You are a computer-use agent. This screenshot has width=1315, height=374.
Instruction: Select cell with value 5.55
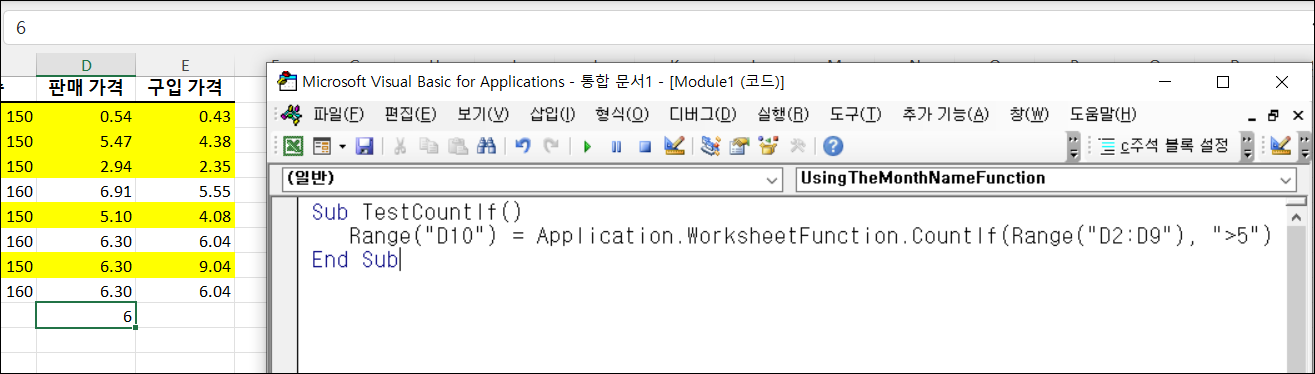pos(185,190)
